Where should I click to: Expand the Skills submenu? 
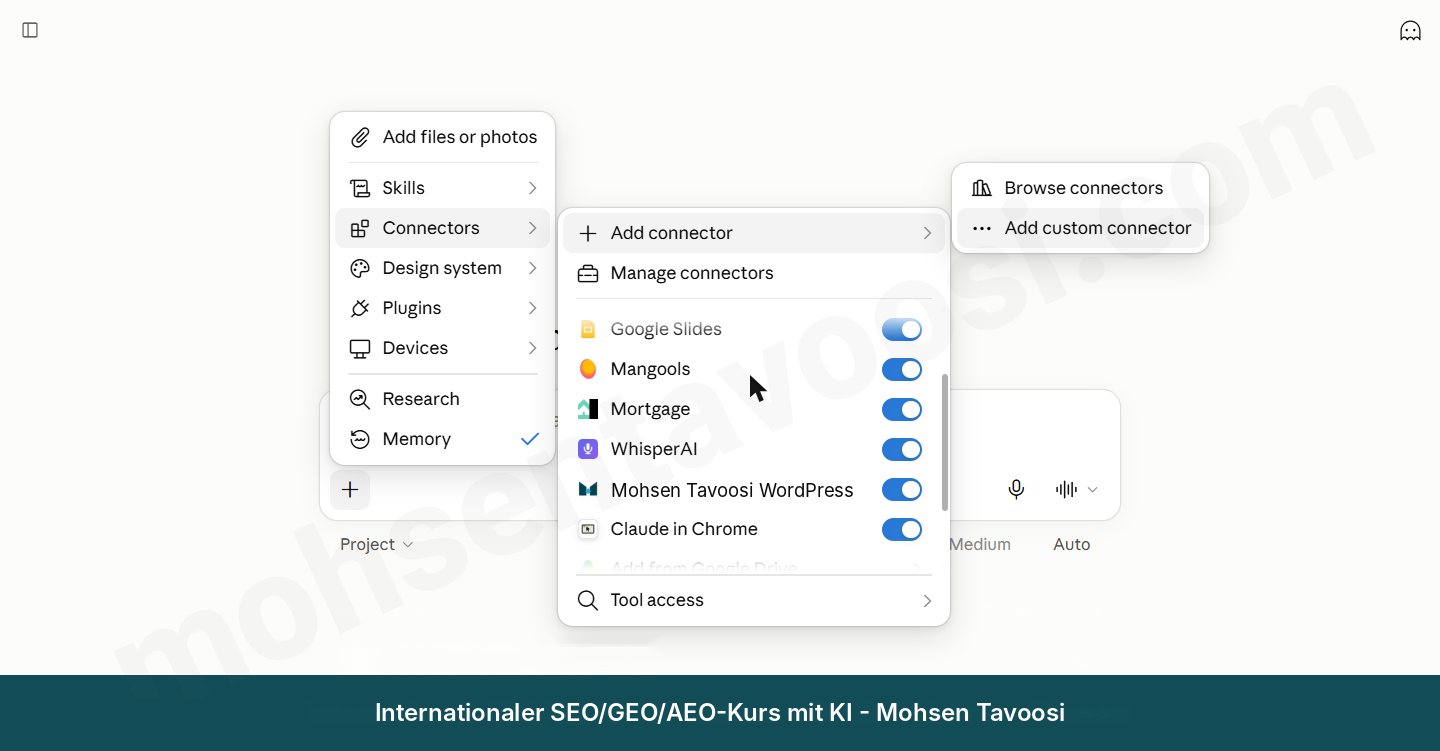tap(443, 188)
